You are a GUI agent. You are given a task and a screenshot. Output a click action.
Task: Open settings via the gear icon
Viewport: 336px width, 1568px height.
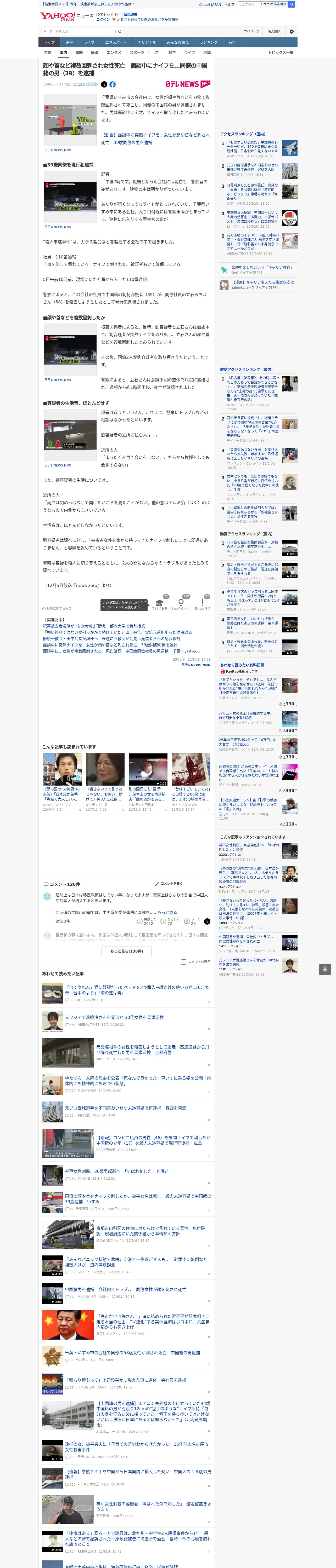(292, 31)
